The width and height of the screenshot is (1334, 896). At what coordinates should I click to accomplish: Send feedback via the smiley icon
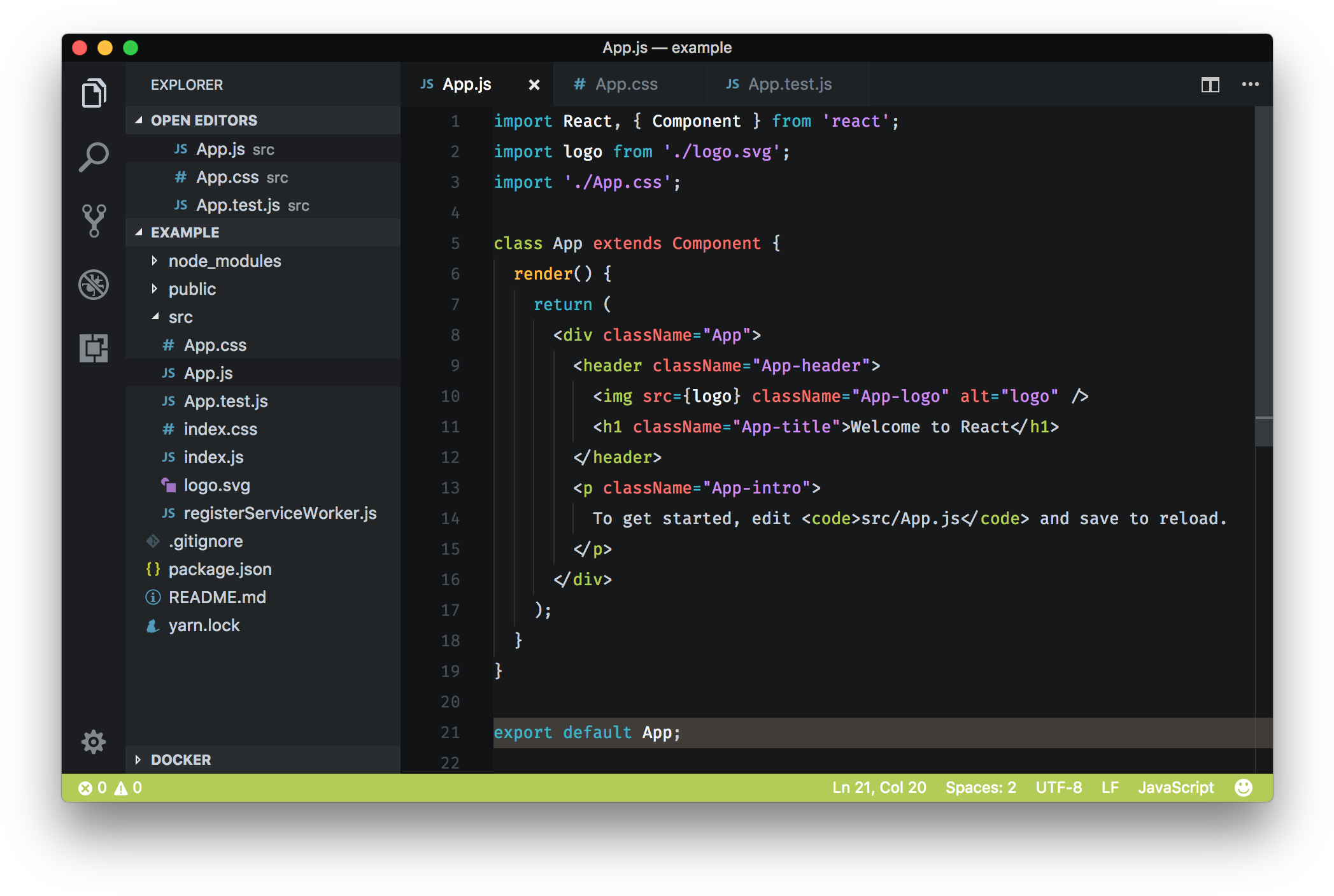click(1244, 787)
